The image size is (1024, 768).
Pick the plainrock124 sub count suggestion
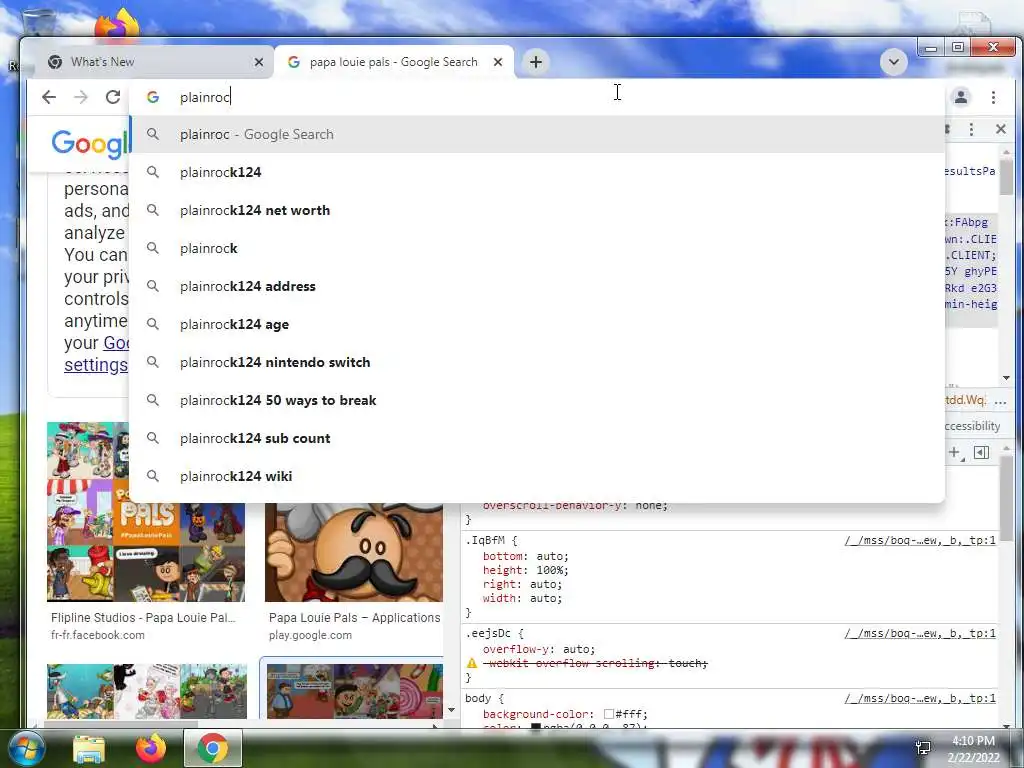pos(537,438)
